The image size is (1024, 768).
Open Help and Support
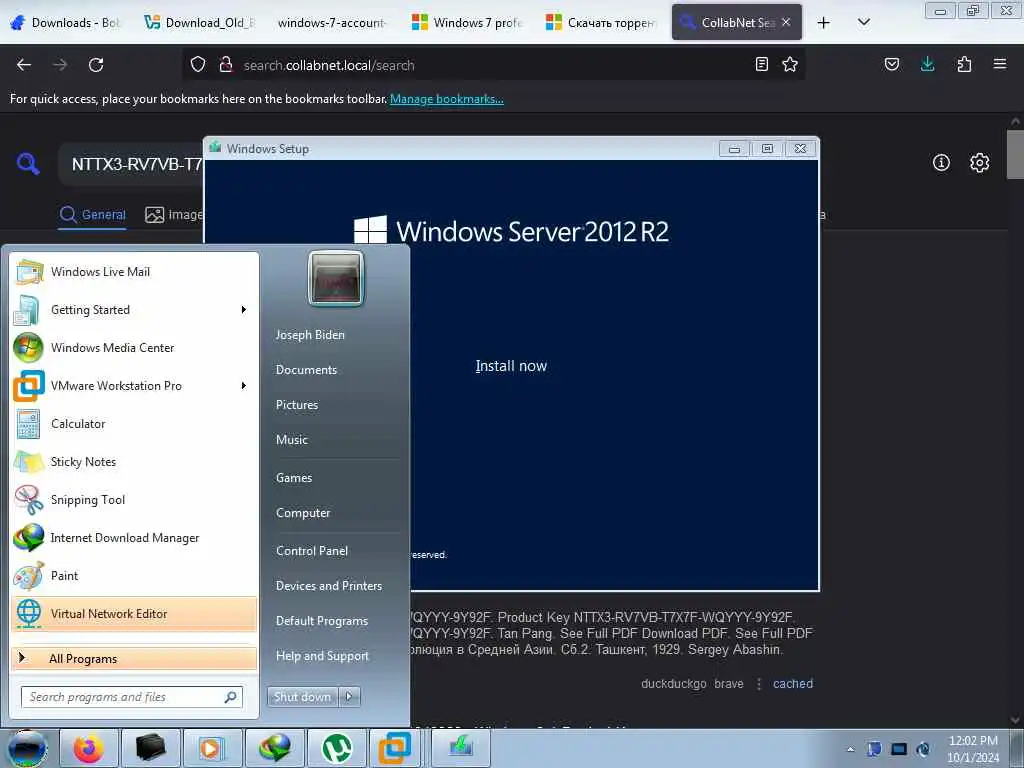[x=322, y=656]
